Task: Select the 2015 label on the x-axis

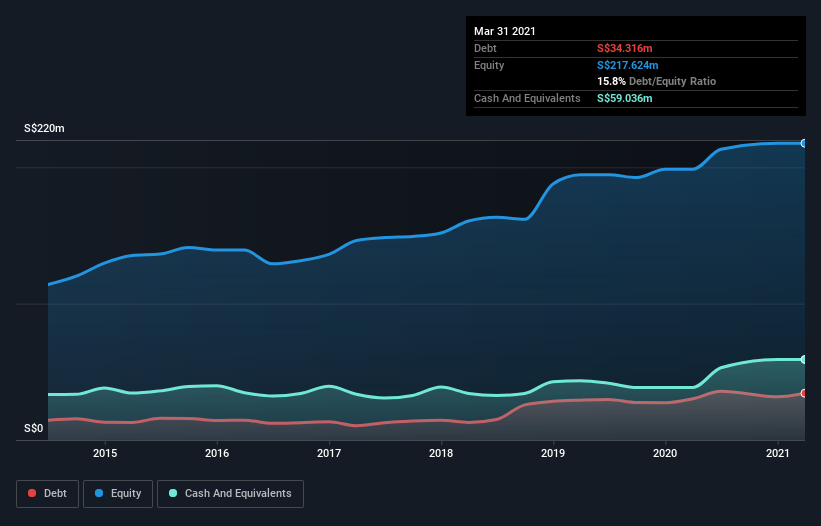Action: point(105,454)
